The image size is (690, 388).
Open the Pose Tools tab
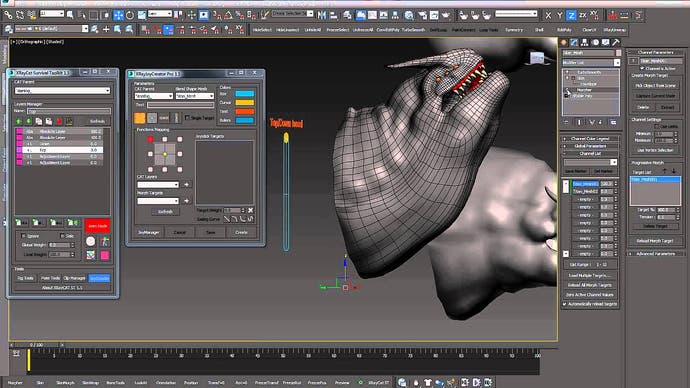coord(50,278)
